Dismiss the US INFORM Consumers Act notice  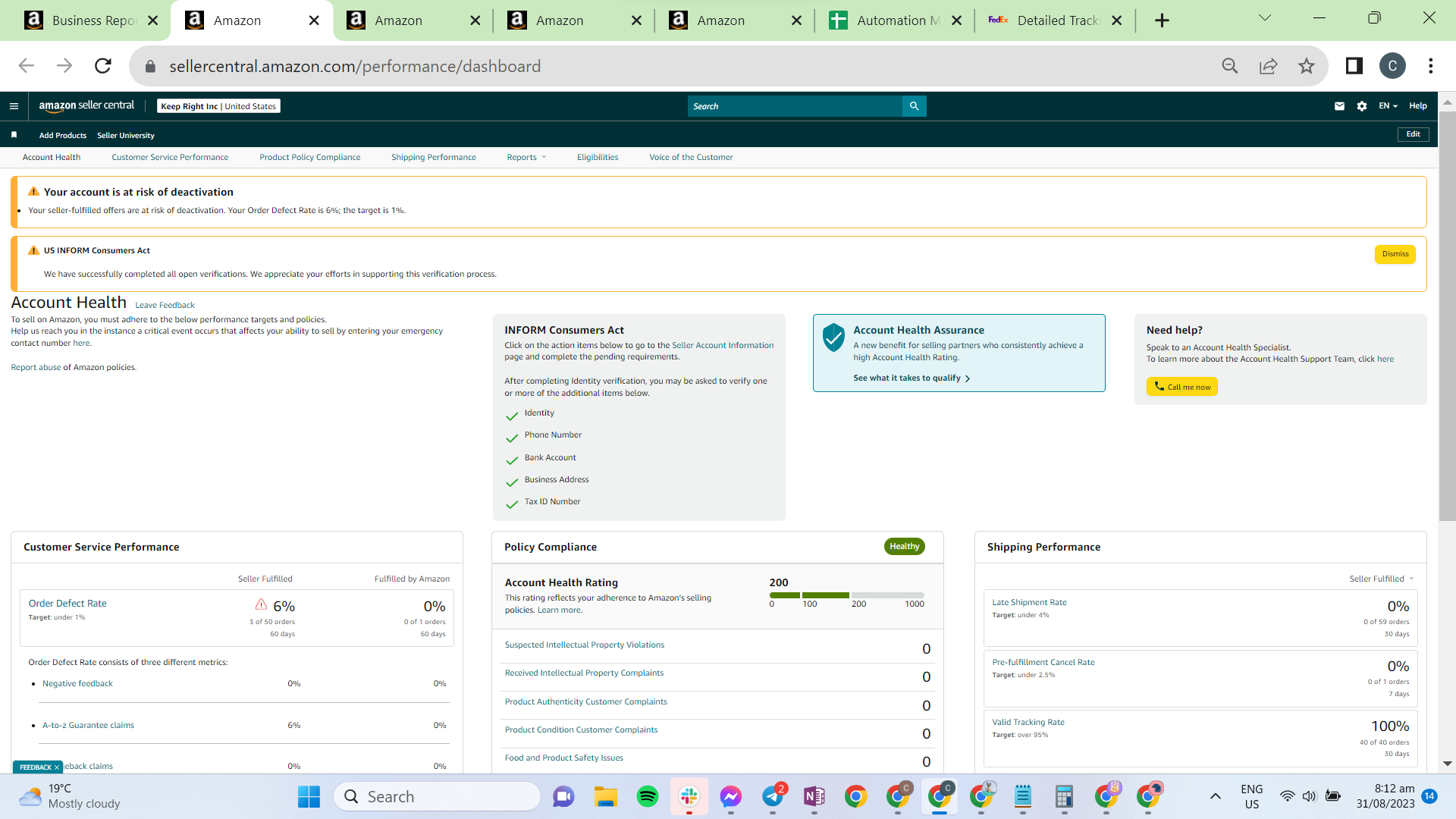click(1395, 254)
